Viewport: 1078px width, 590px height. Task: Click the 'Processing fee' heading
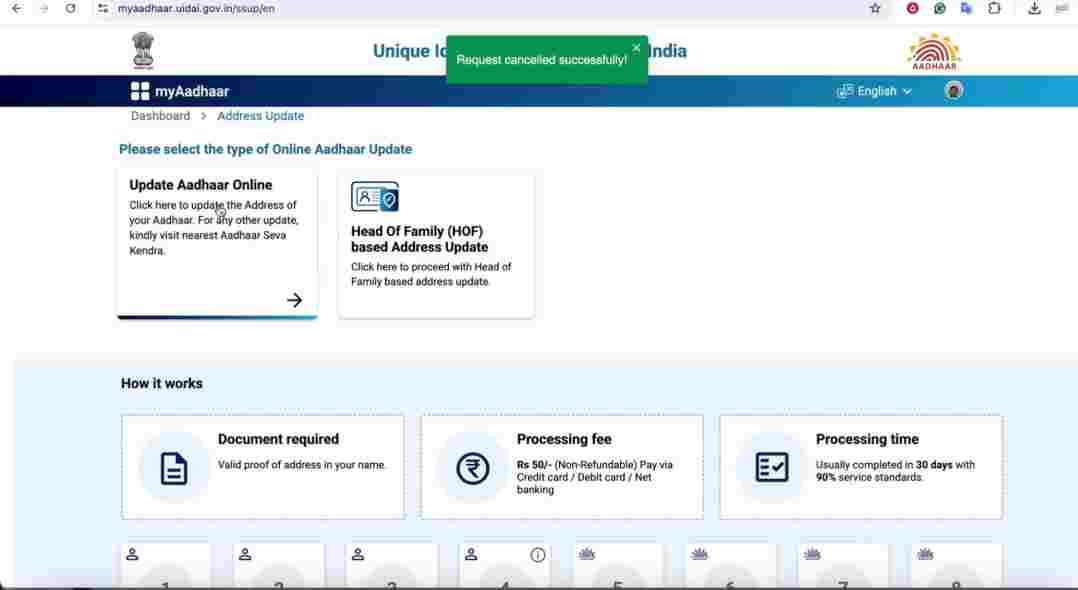pyautogui.click(x=564, y=439)
